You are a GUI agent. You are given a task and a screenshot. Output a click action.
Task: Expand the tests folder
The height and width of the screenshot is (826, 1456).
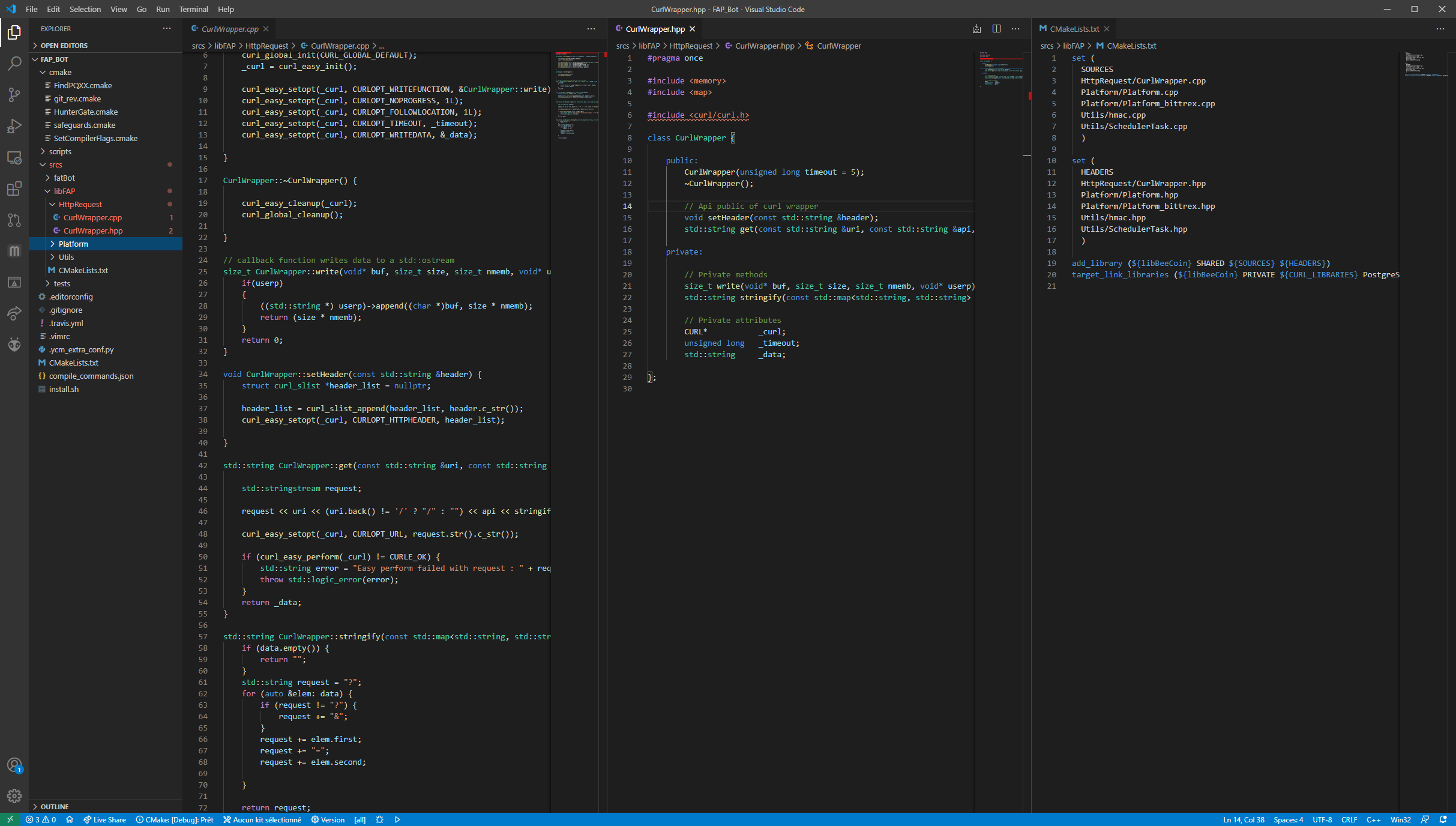point(106,283)
